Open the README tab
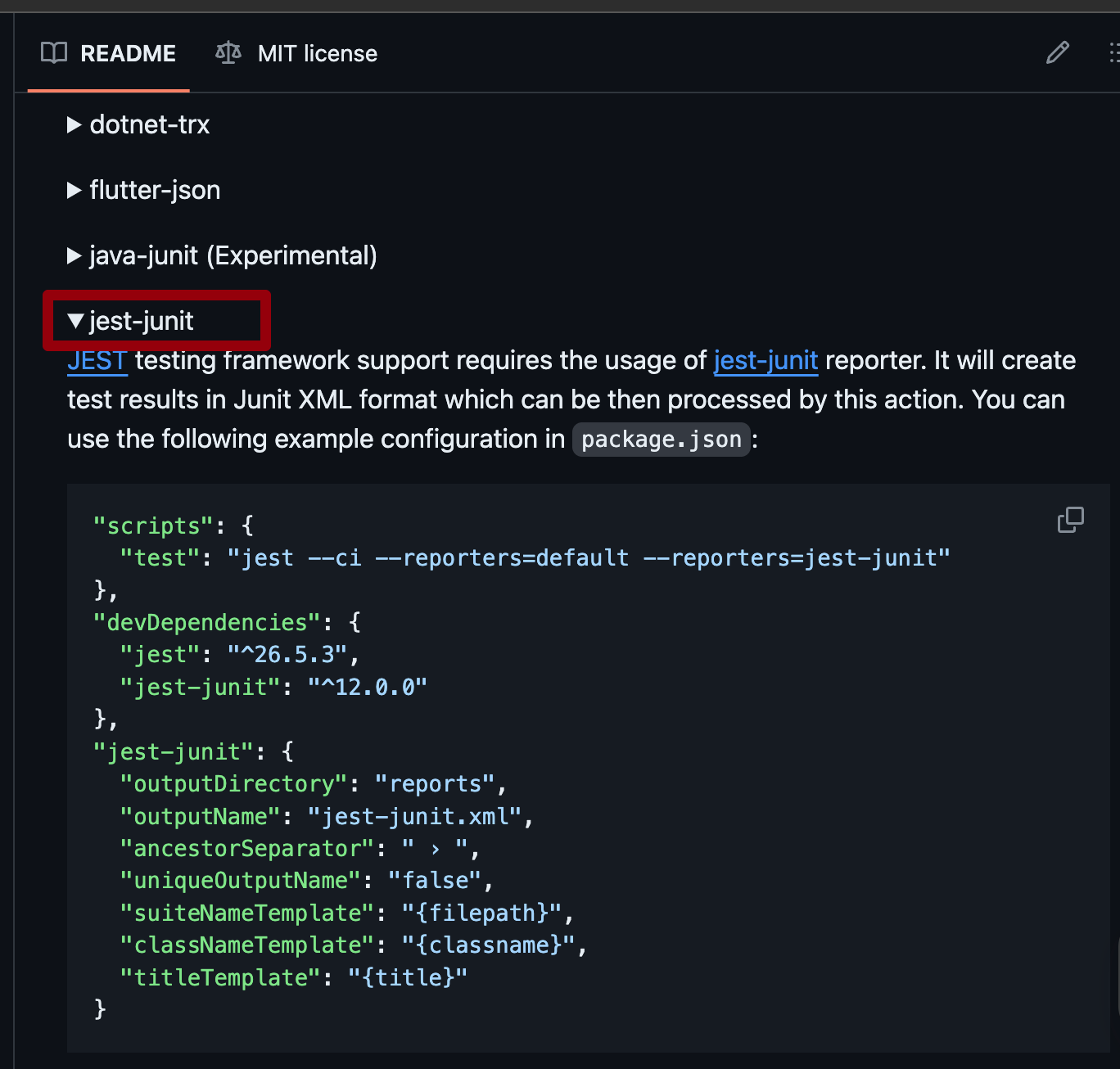 click(109, 53)
